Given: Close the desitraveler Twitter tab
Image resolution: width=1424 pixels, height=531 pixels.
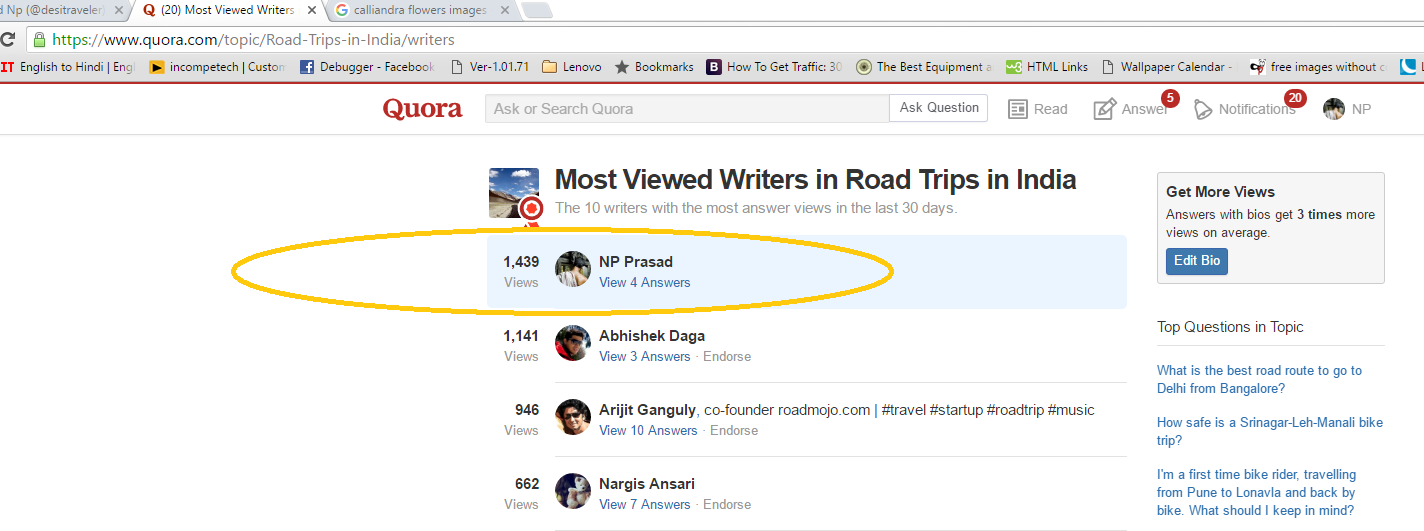Looking at the screenshot, I should (x=118, y=11).
